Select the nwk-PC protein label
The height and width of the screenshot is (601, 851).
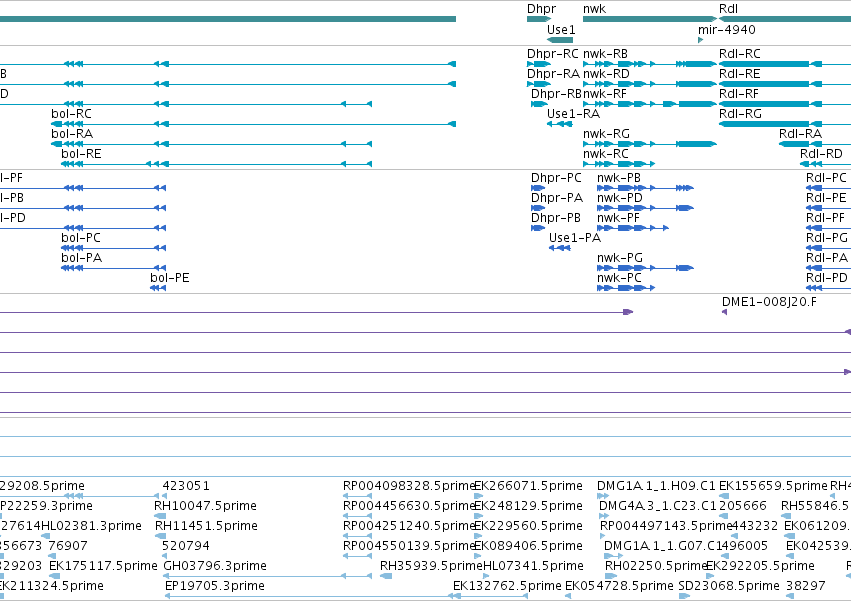(619, 279)
